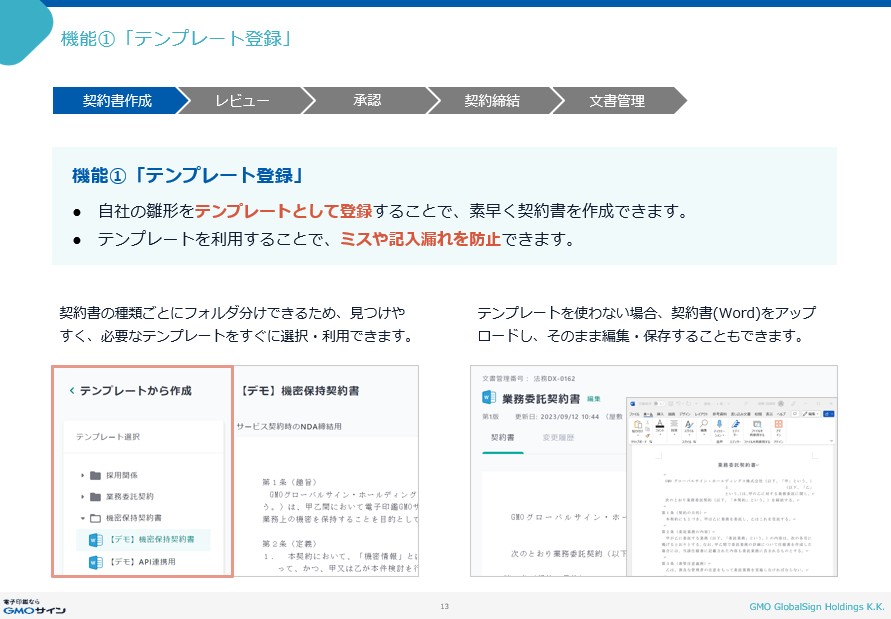The height and width of the screenshot is (619, 891).
Task: Click the 採用関係 folder icon
Action: (x=95, y=474)
